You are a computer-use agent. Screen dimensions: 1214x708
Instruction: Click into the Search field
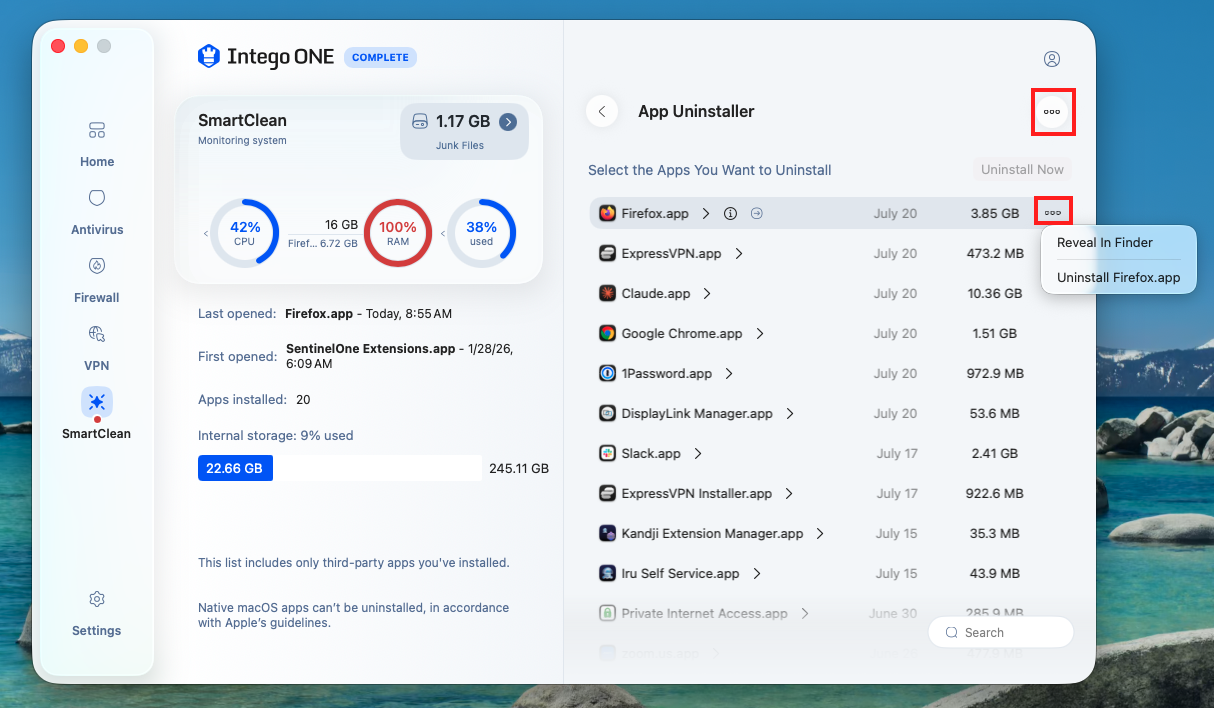[1001, 632]
